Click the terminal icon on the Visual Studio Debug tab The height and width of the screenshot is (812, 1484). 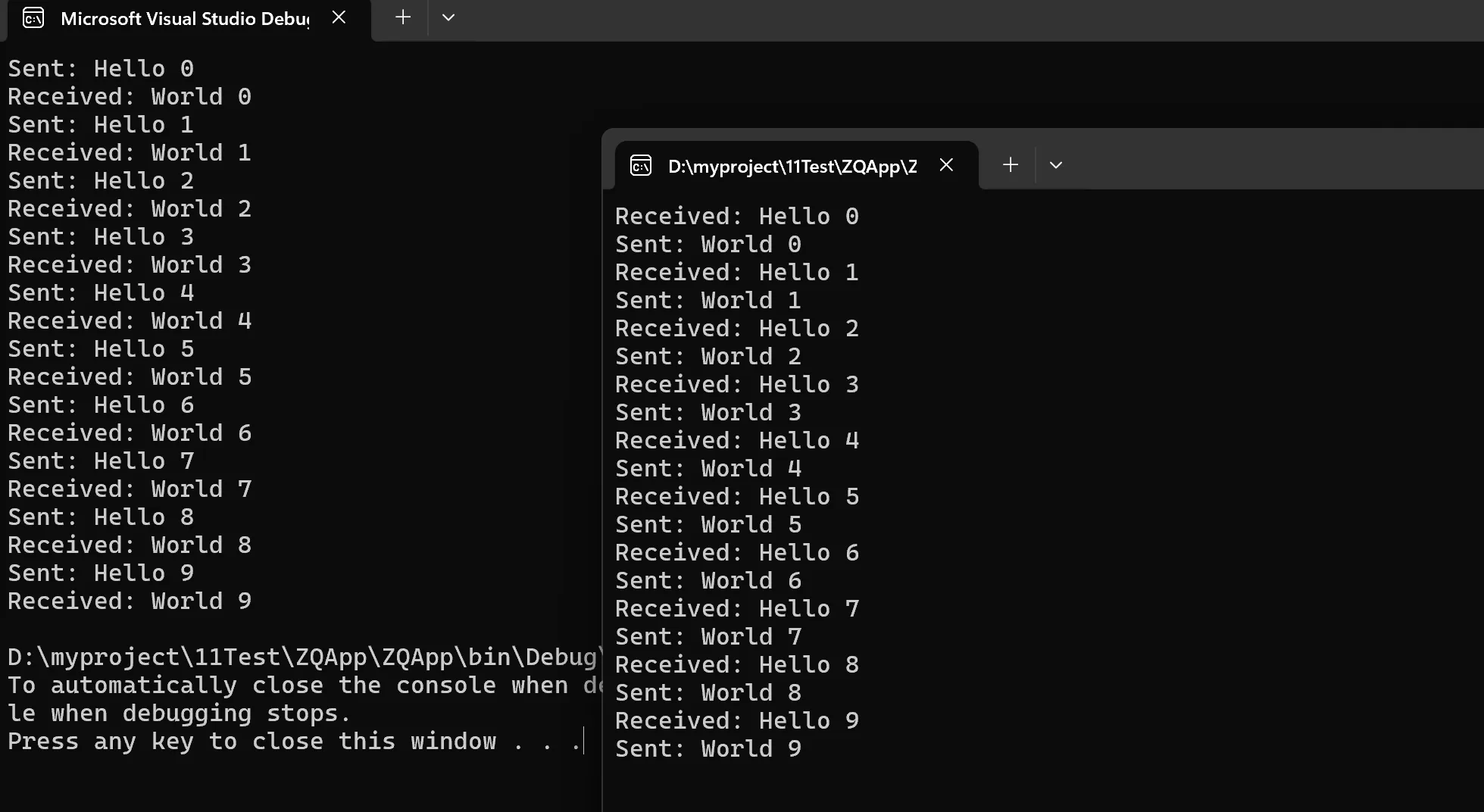click(x=33, y=18)
